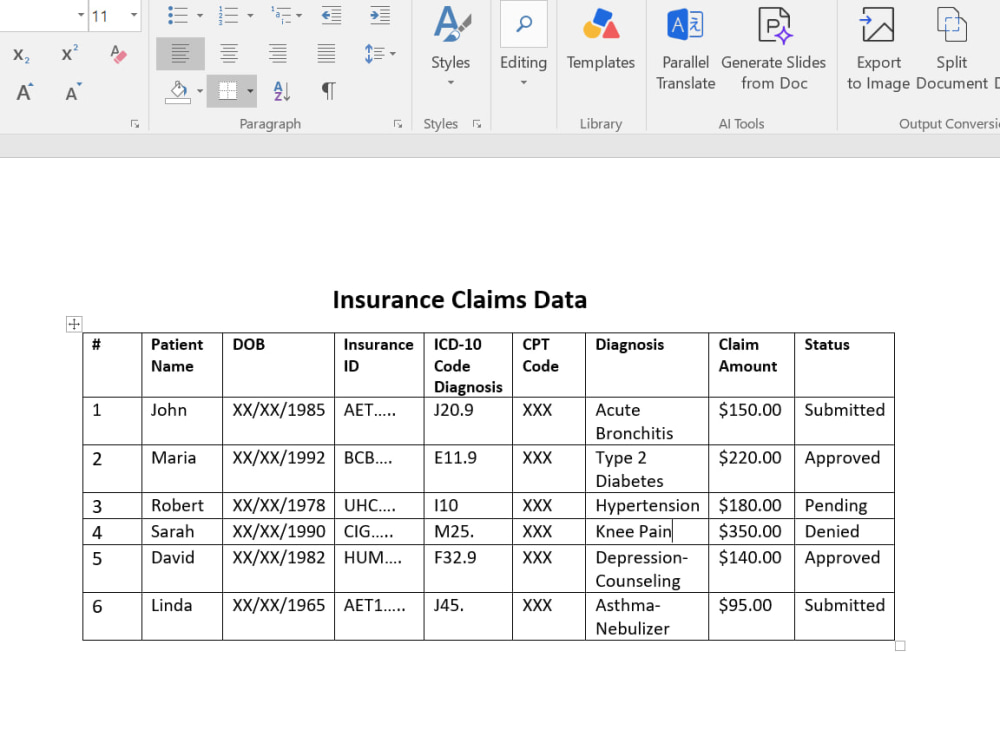Toggle center alignment
Viewport: 1000px width, 750px height.
228,54
